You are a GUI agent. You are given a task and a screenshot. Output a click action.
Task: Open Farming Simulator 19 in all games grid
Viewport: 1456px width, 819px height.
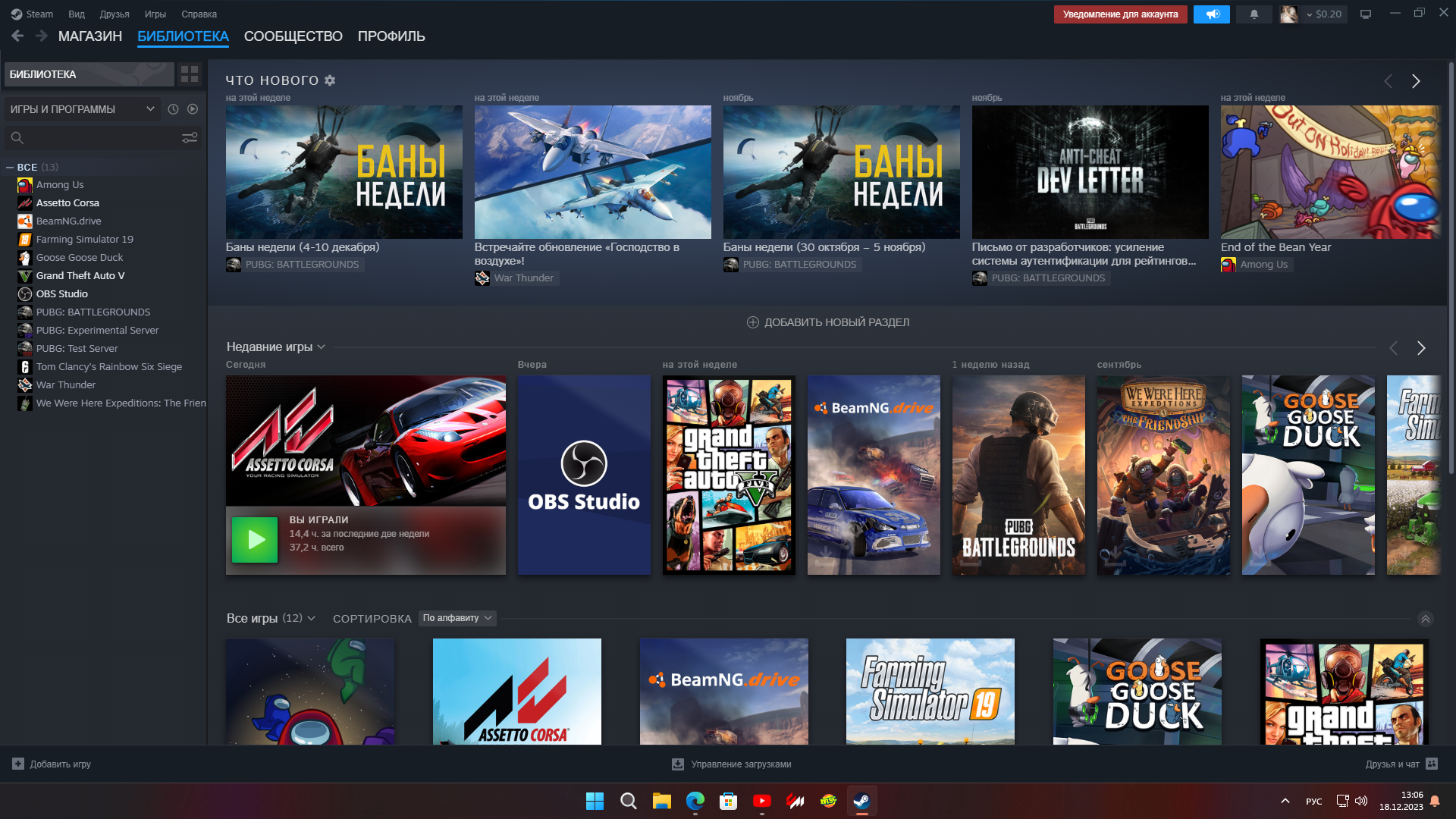pyautogui.click(x=930, y=691)
